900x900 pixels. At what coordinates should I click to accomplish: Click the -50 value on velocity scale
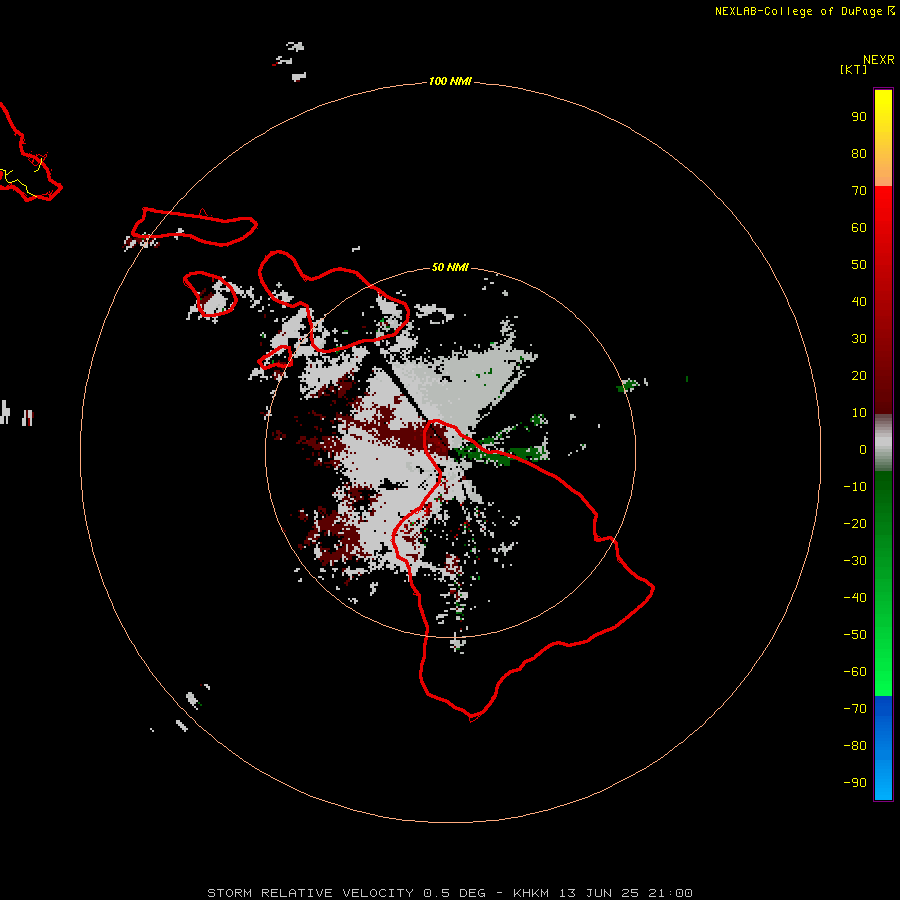pyautogui.click(x=855, y=635)
